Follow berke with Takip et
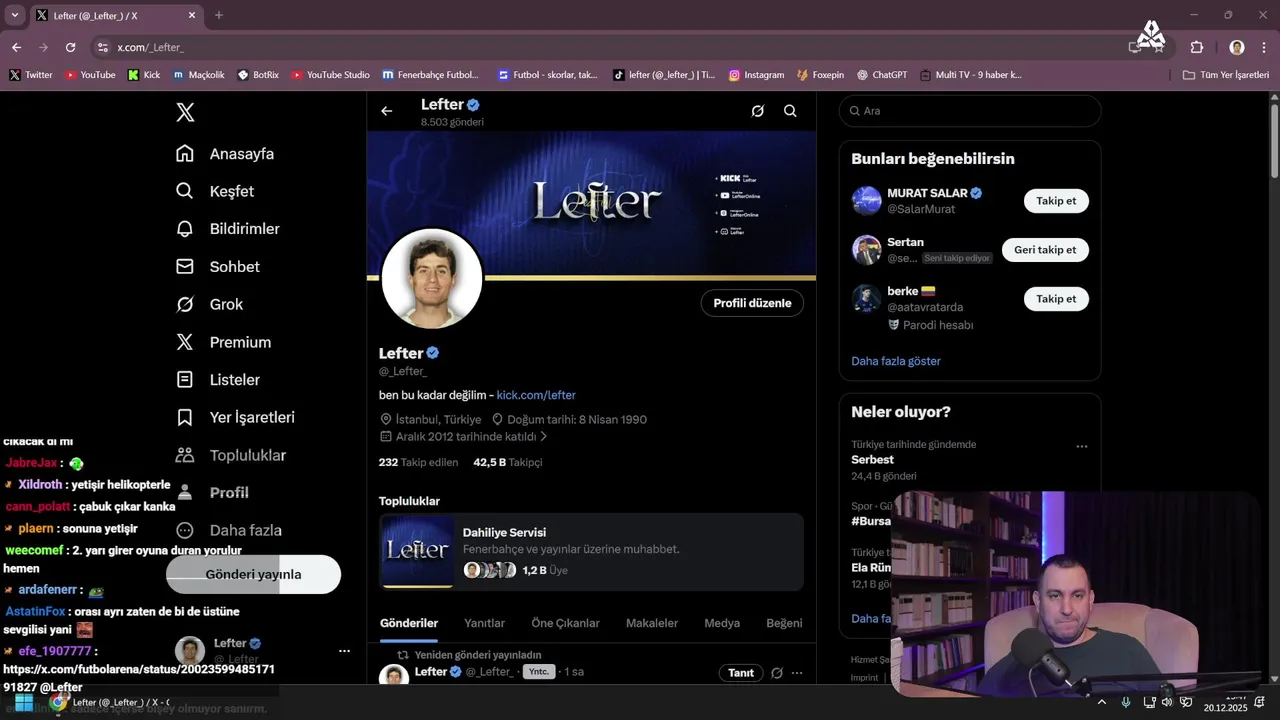The image size is (1280, 720). [x=1056, y=299]
